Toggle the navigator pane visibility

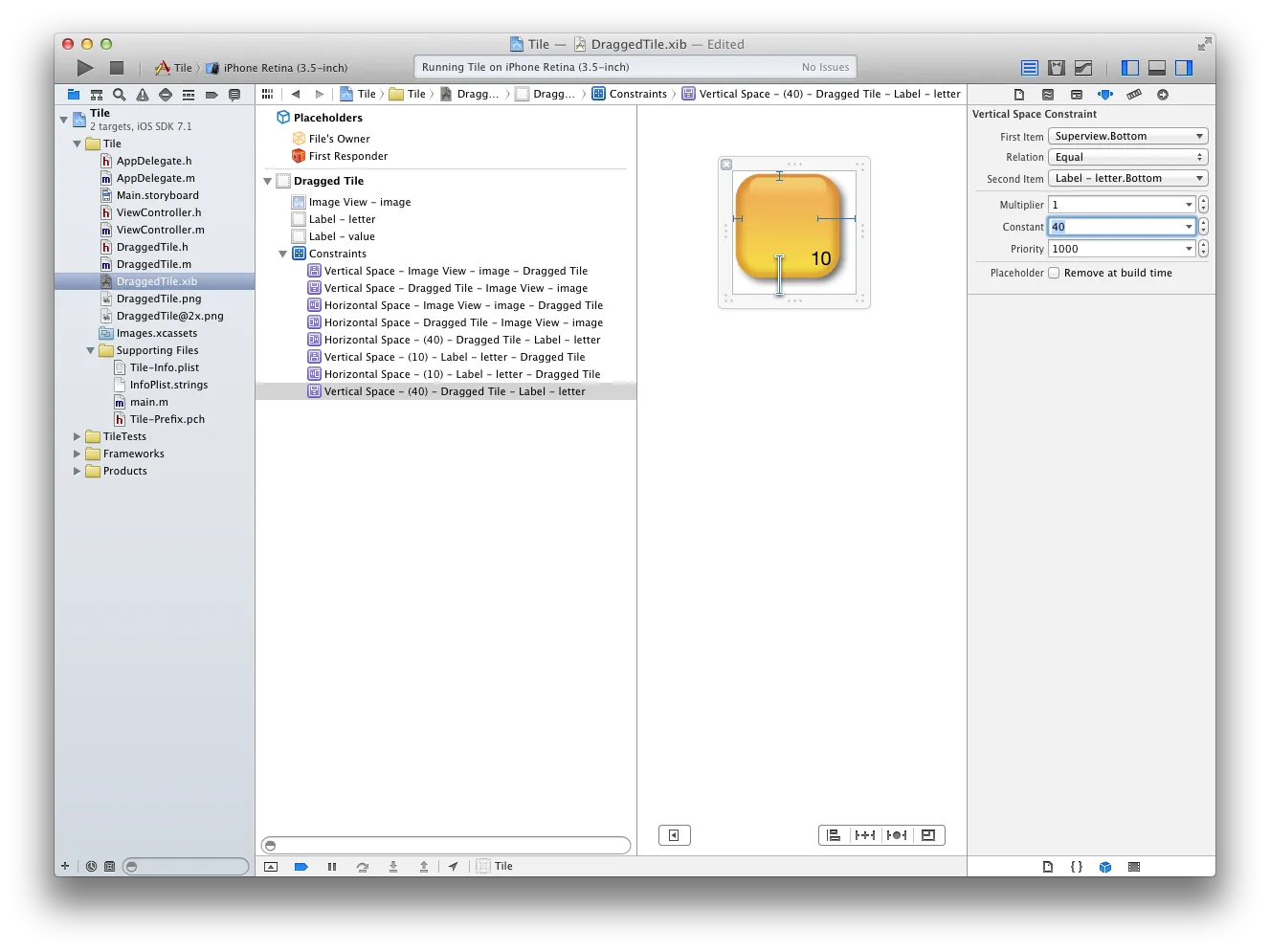[x=1130, y=68]
